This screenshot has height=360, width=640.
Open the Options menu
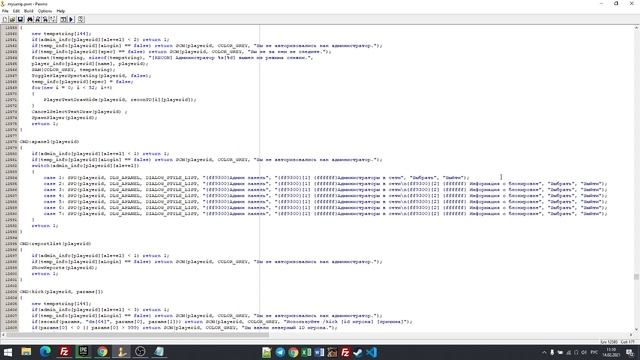pyautogui.click(x=45, y=11)
